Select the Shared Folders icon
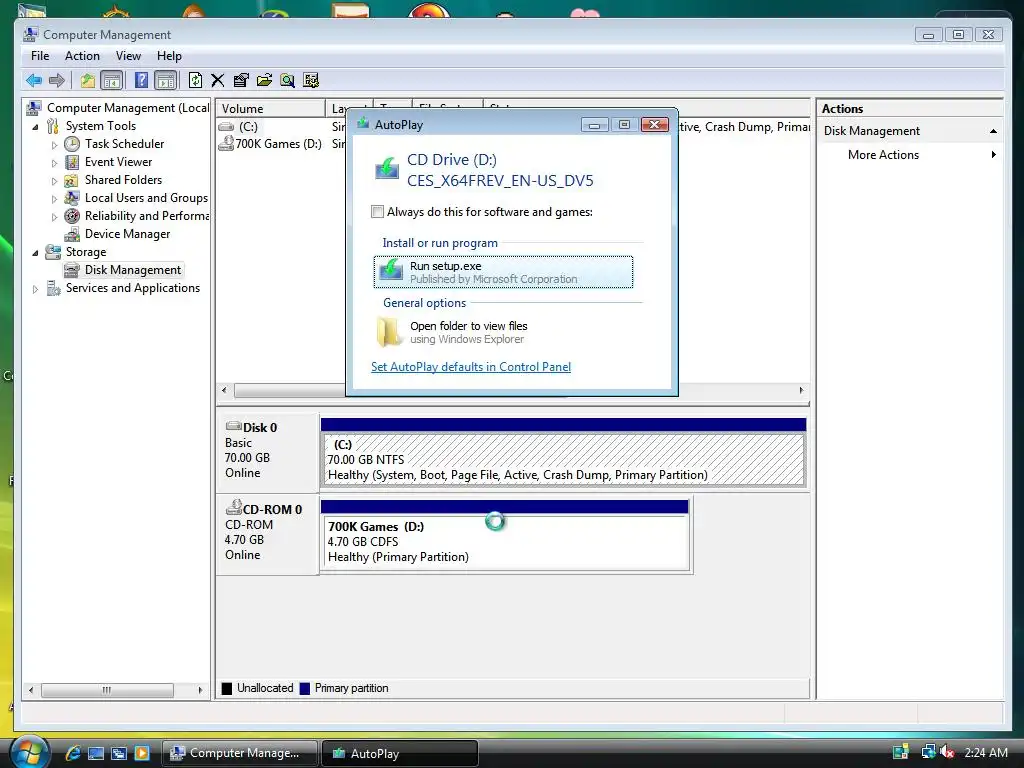 72,180
